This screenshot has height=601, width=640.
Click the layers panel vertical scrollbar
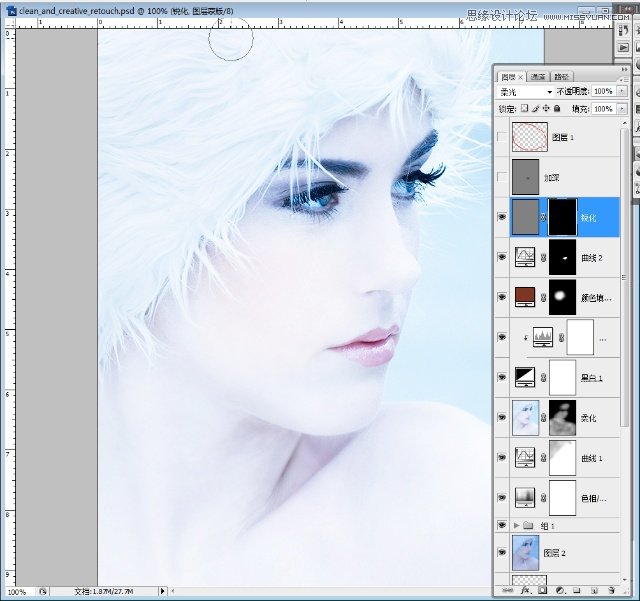click(624, 278)
